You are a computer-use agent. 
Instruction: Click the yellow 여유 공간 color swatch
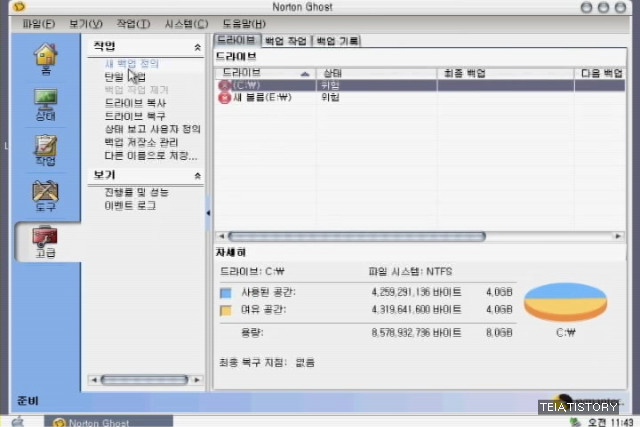coord(225,311)
